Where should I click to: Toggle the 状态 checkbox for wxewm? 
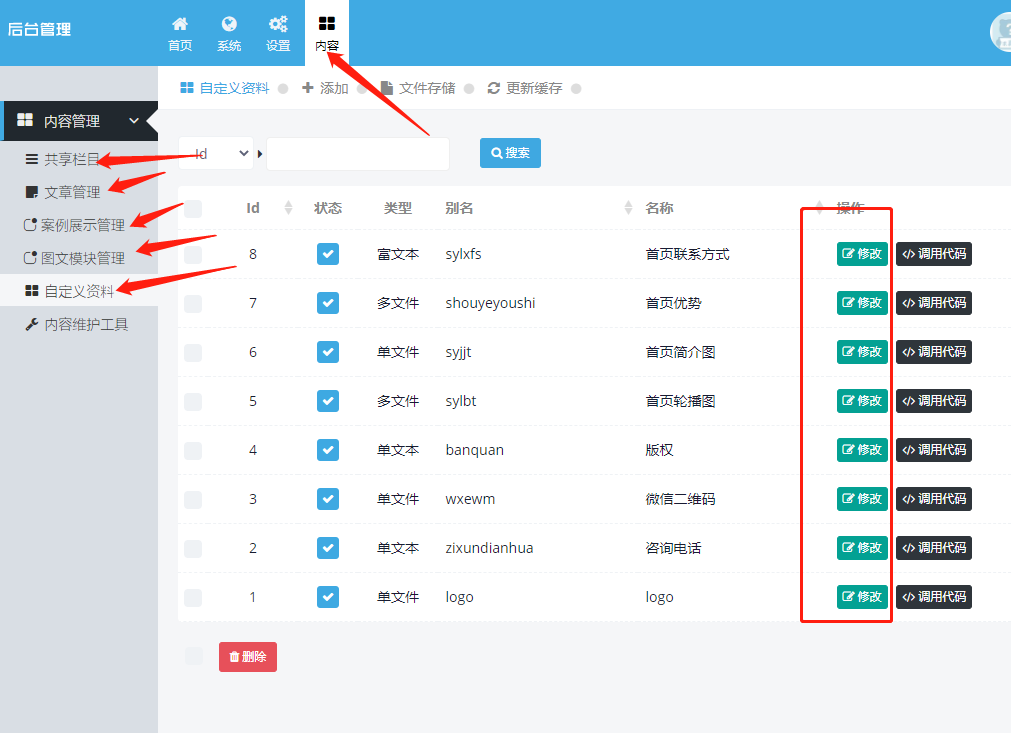[x=328, y=499]
